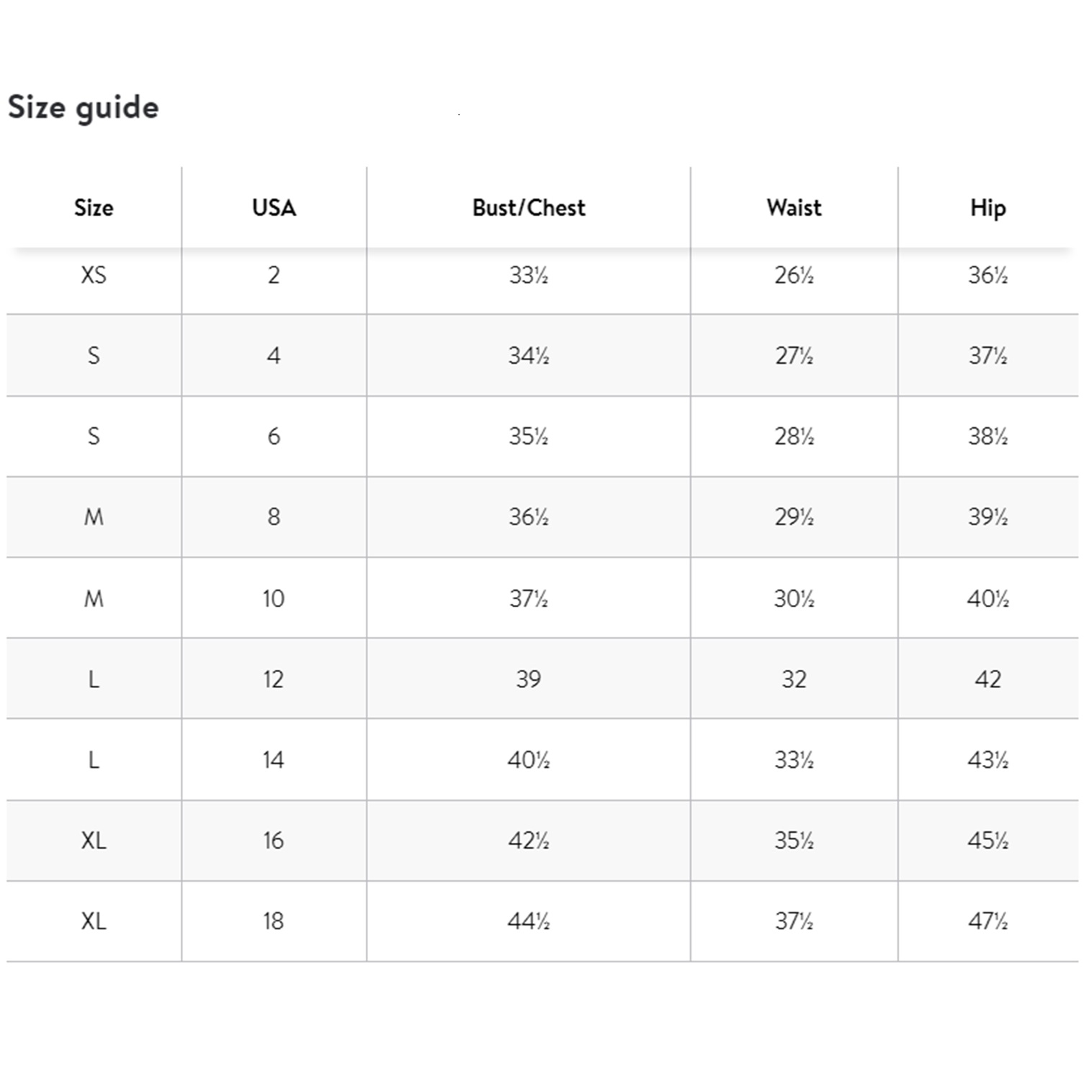
Task: Select hip measurement 42
Action: [x=988, y=679]
